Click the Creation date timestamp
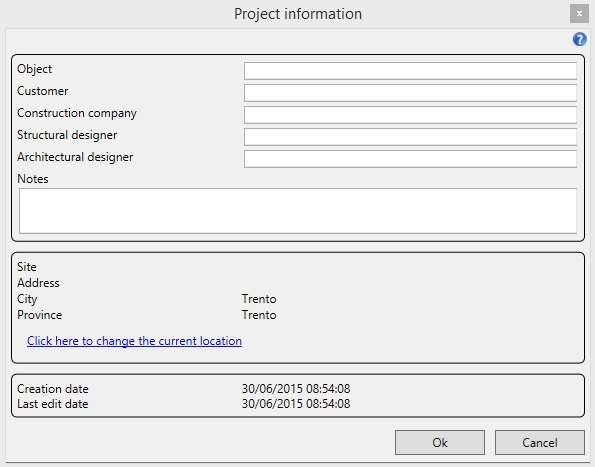Screen dimensions: 595x467 pos(296,389)
